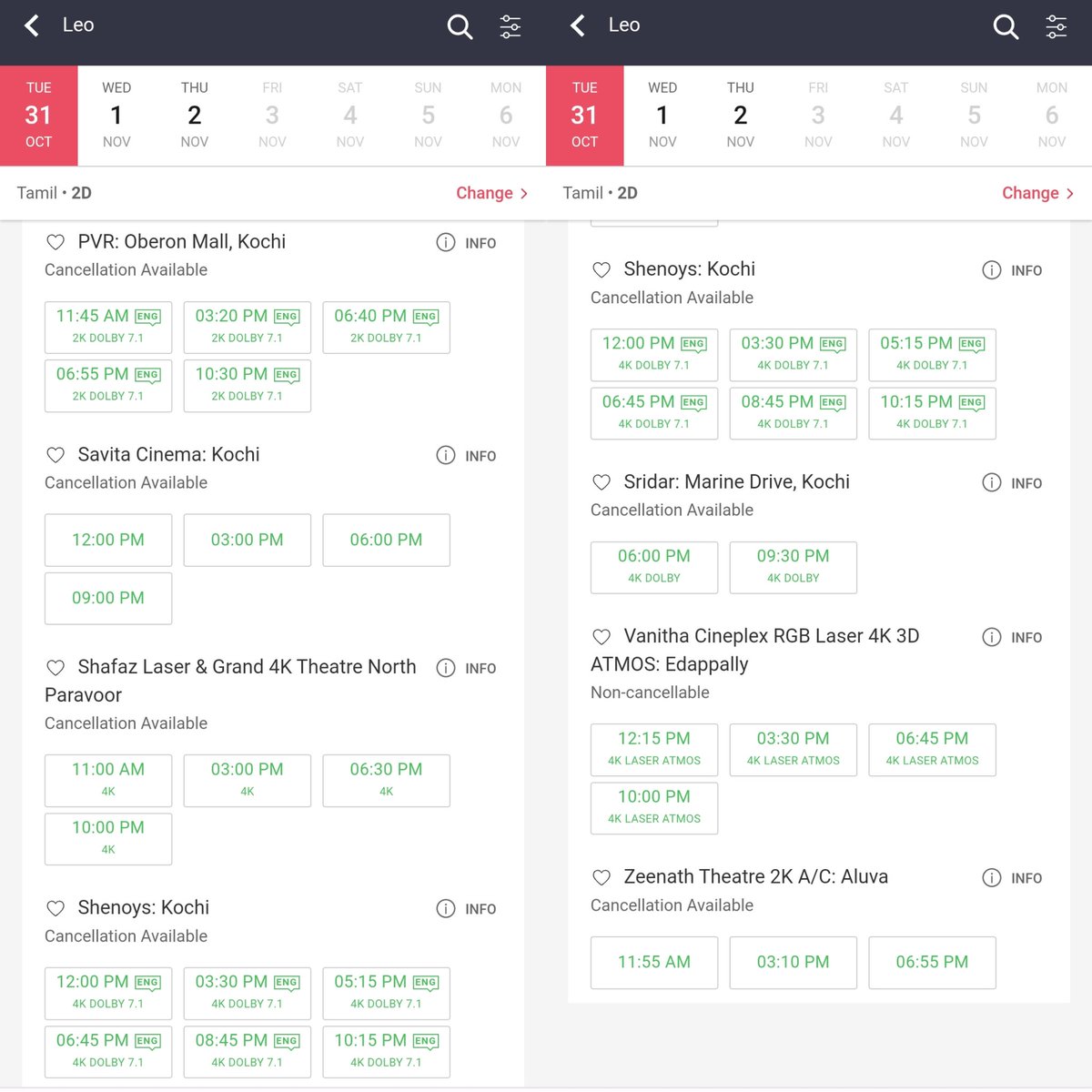Pick FRI 3 NOV in the left screenshot

click(x=272, y=116)
